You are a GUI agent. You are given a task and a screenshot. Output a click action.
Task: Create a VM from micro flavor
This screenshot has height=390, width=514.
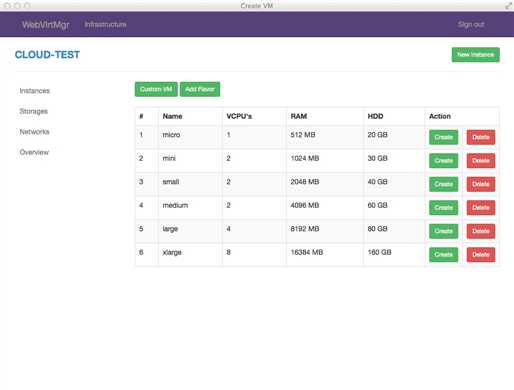tap(443, 137)
